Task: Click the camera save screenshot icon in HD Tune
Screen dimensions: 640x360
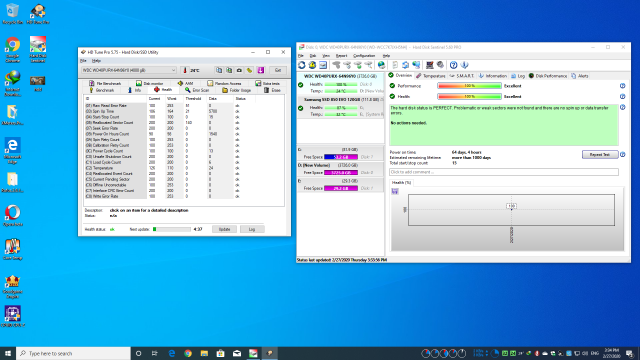Action: pyautogui.click(x=239, y=70)
